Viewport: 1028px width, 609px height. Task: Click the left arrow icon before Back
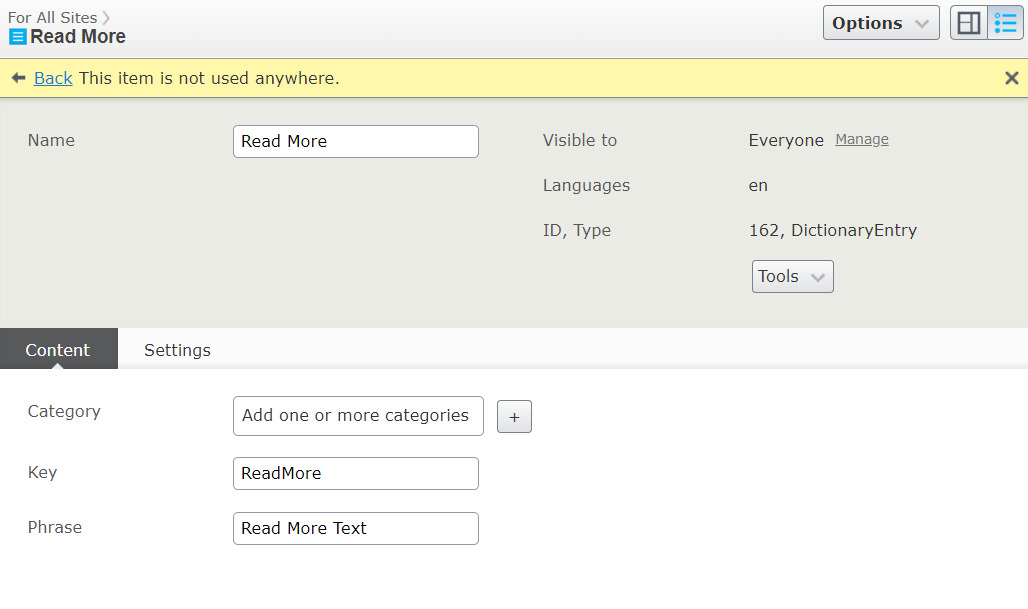point(18,78)
